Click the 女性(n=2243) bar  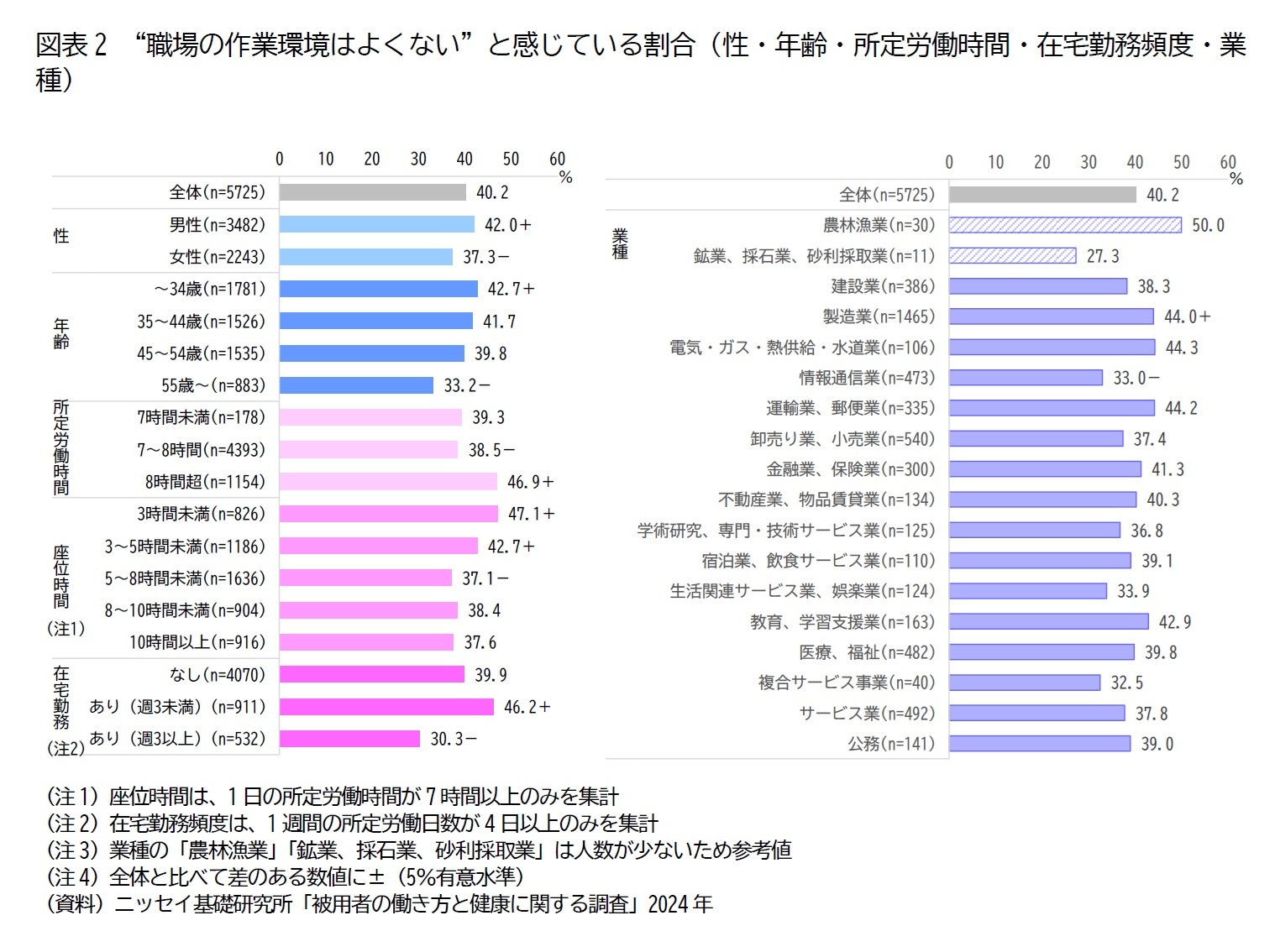(x=365, y=257)
